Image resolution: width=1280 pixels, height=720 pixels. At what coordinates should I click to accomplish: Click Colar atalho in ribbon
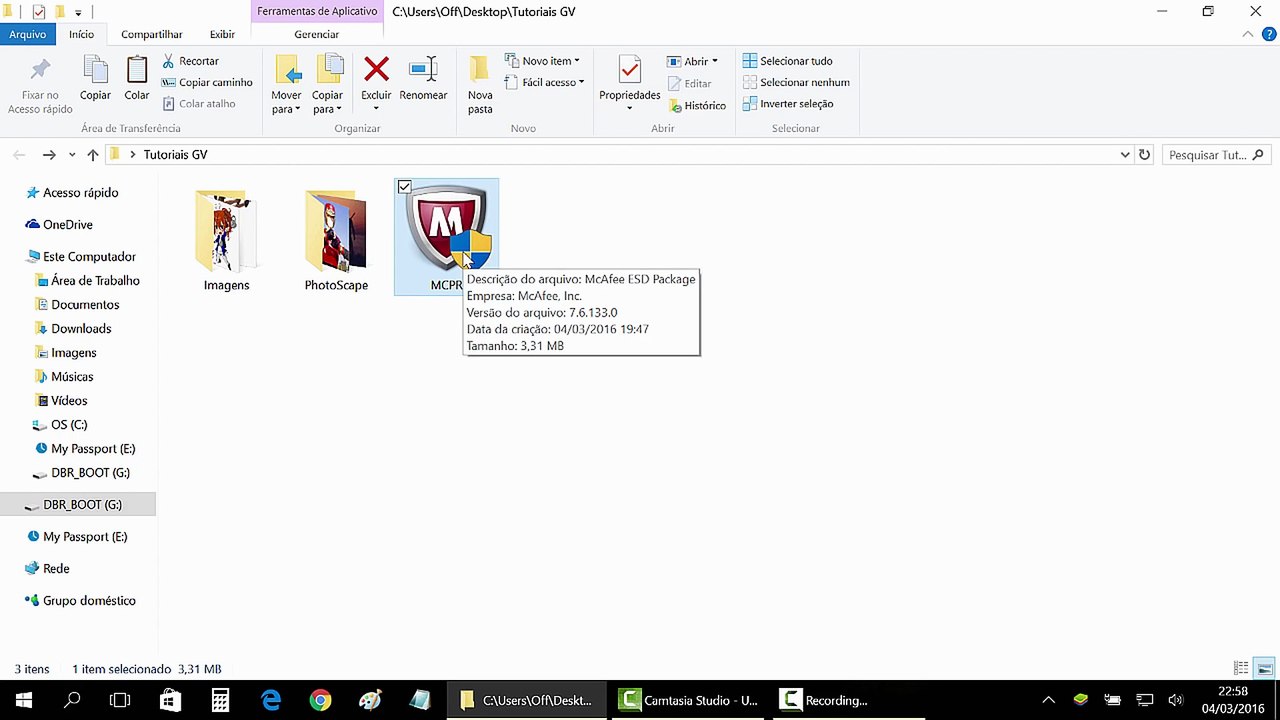point(199,103)
